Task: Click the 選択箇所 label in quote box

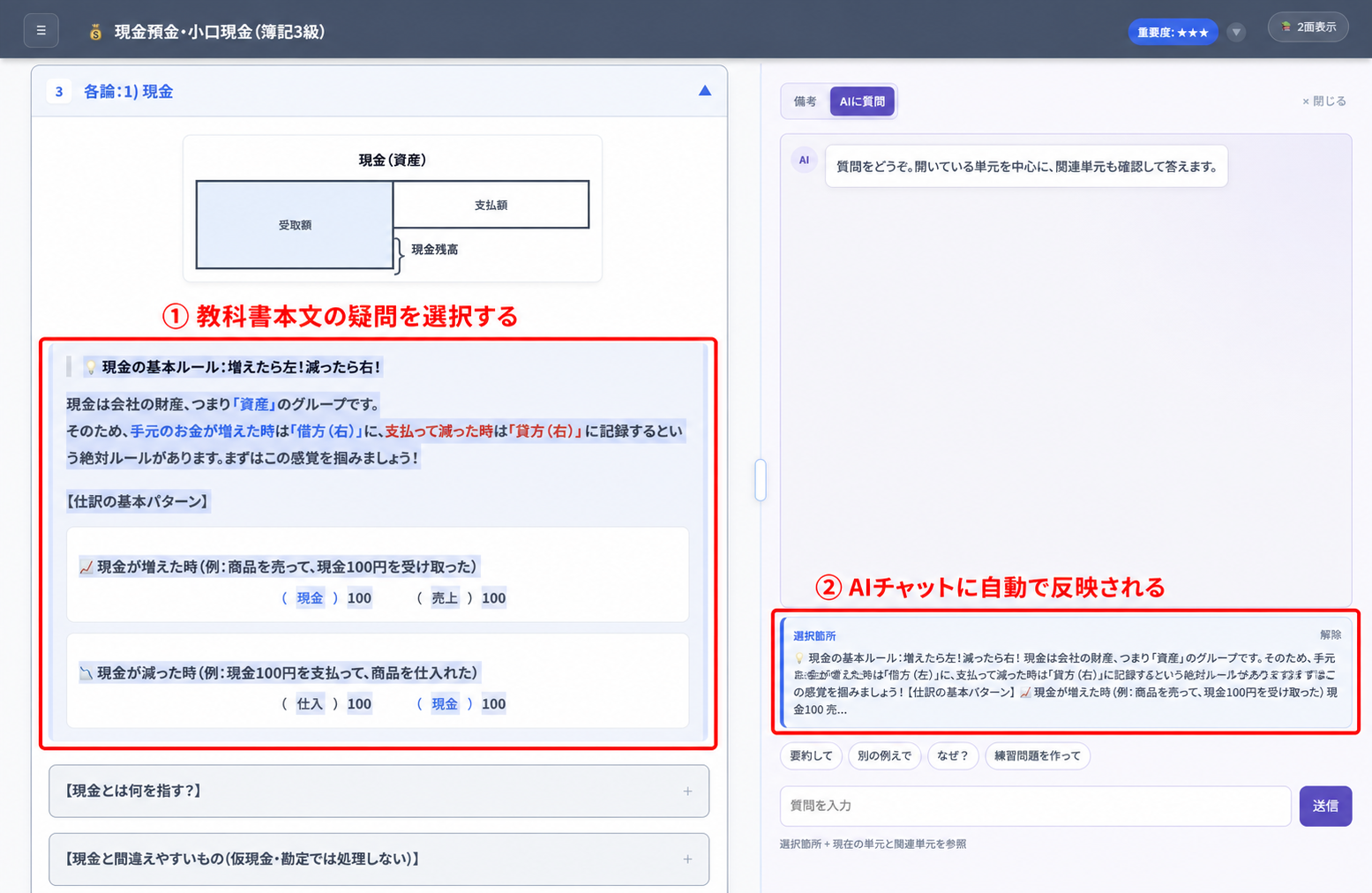Action: click(814, 635)
